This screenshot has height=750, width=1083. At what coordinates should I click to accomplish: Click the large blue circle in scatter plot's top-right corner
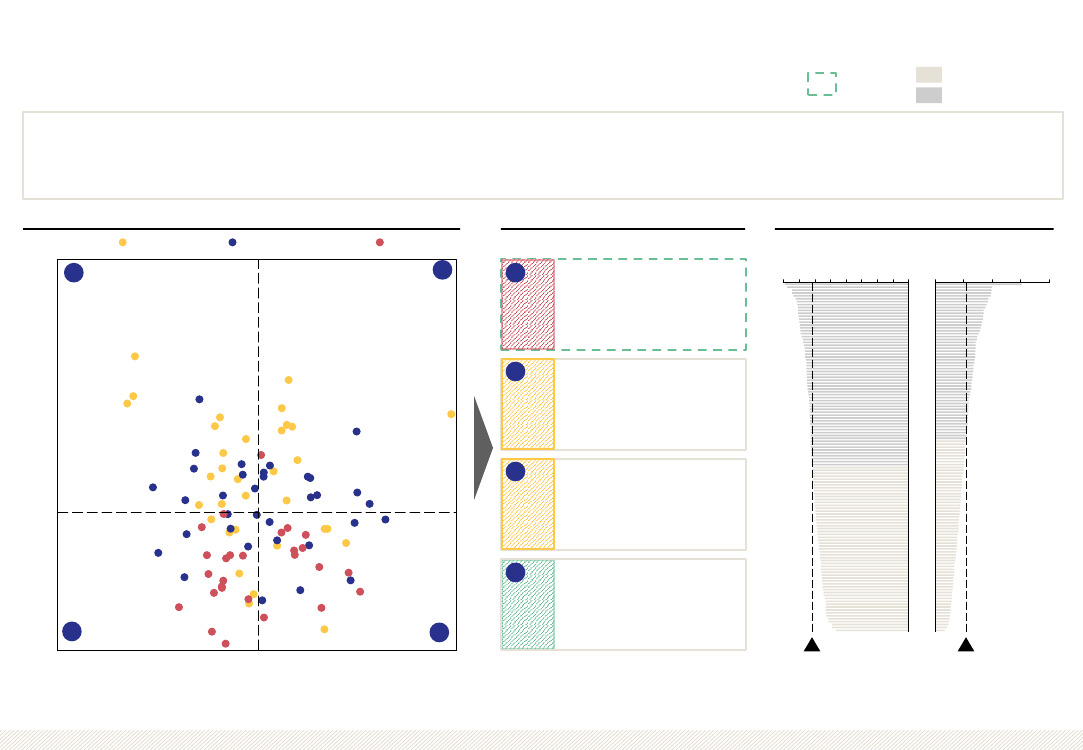(443, 270)
